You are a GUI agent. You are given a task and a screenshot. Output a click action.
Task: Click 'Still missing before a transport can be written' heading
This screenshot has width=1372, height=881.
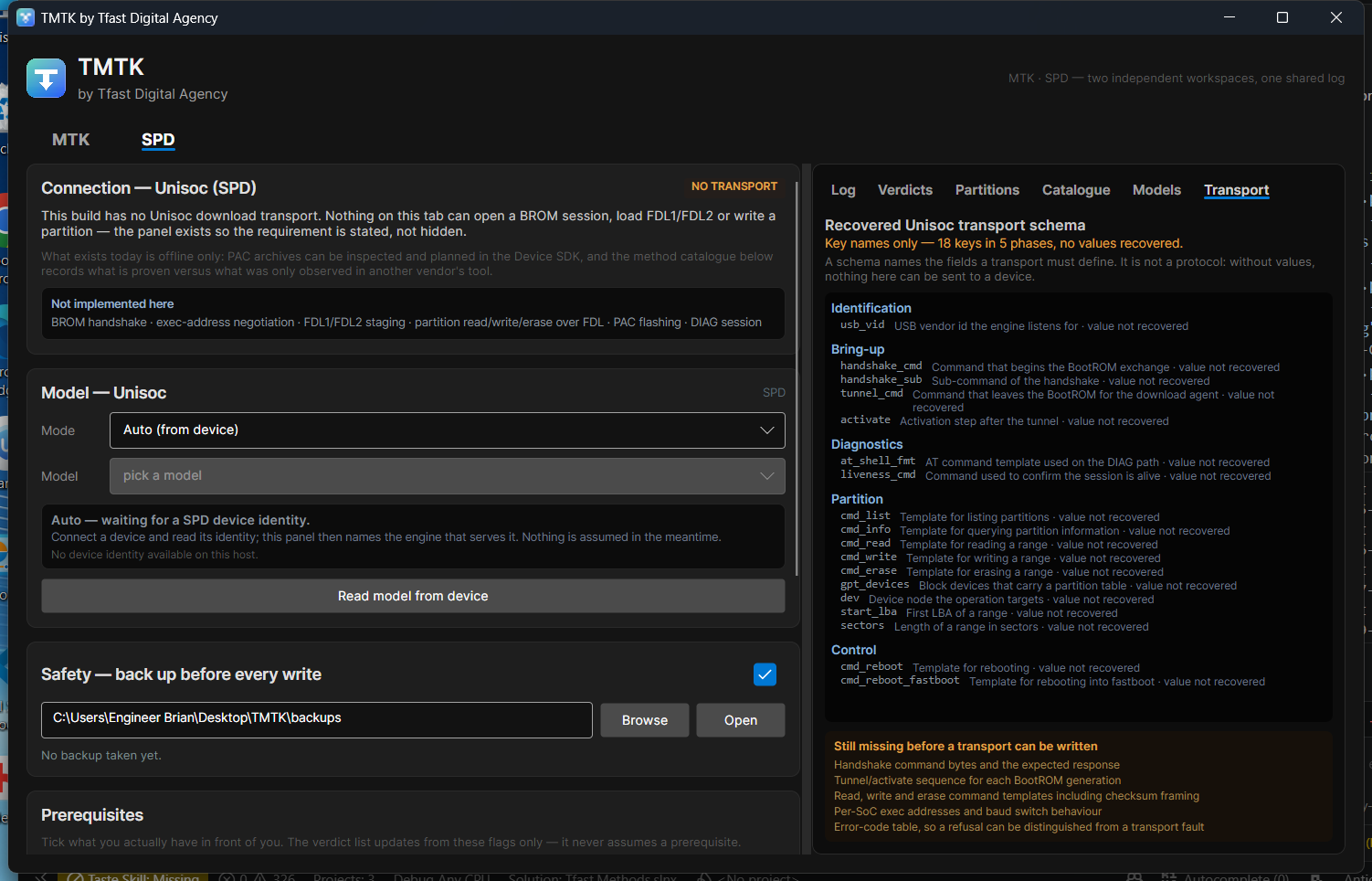pyautogui.click(x=966, y=747)
